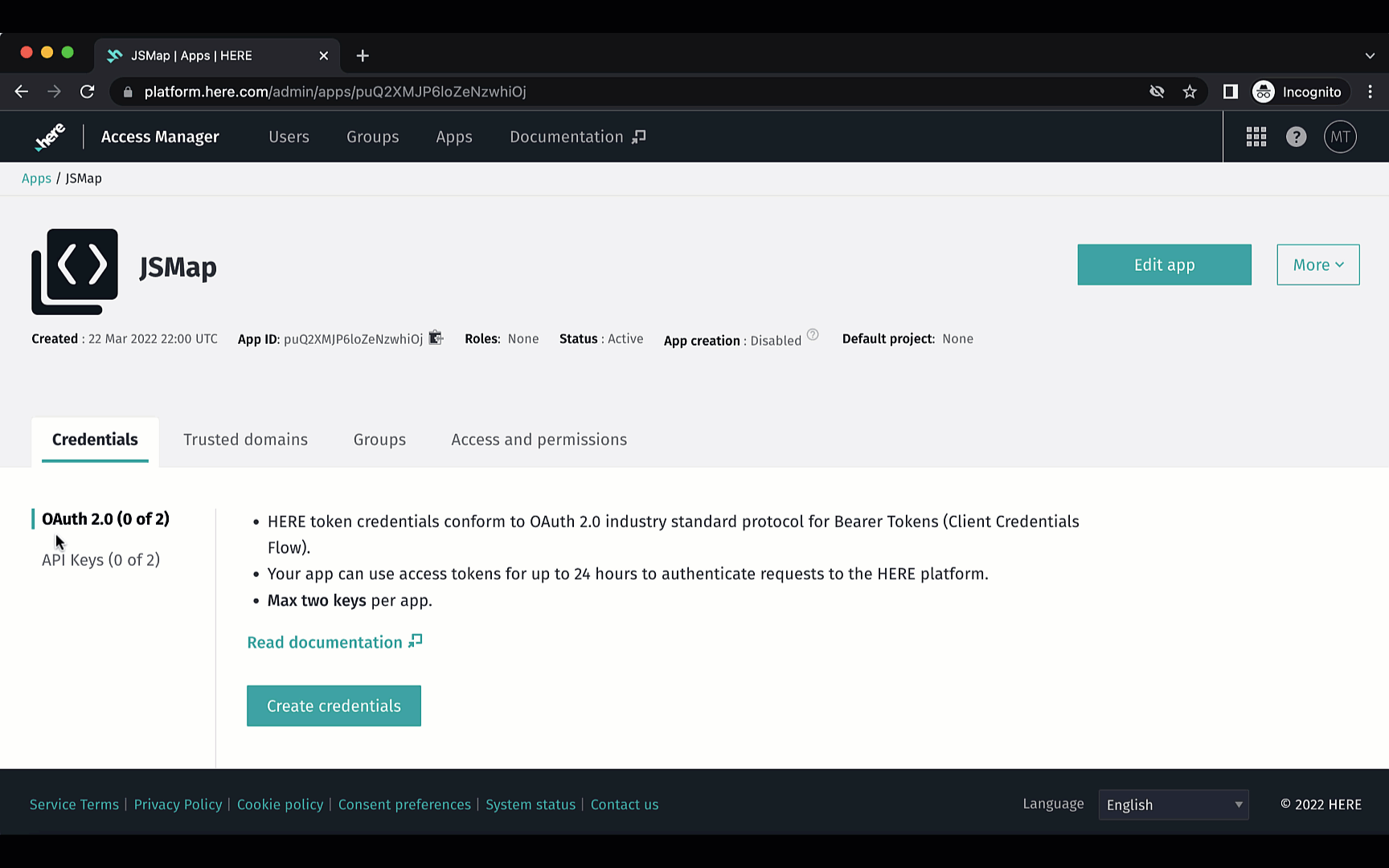
Task: Close the JSMap browser tab
Action: coord(323,55)
